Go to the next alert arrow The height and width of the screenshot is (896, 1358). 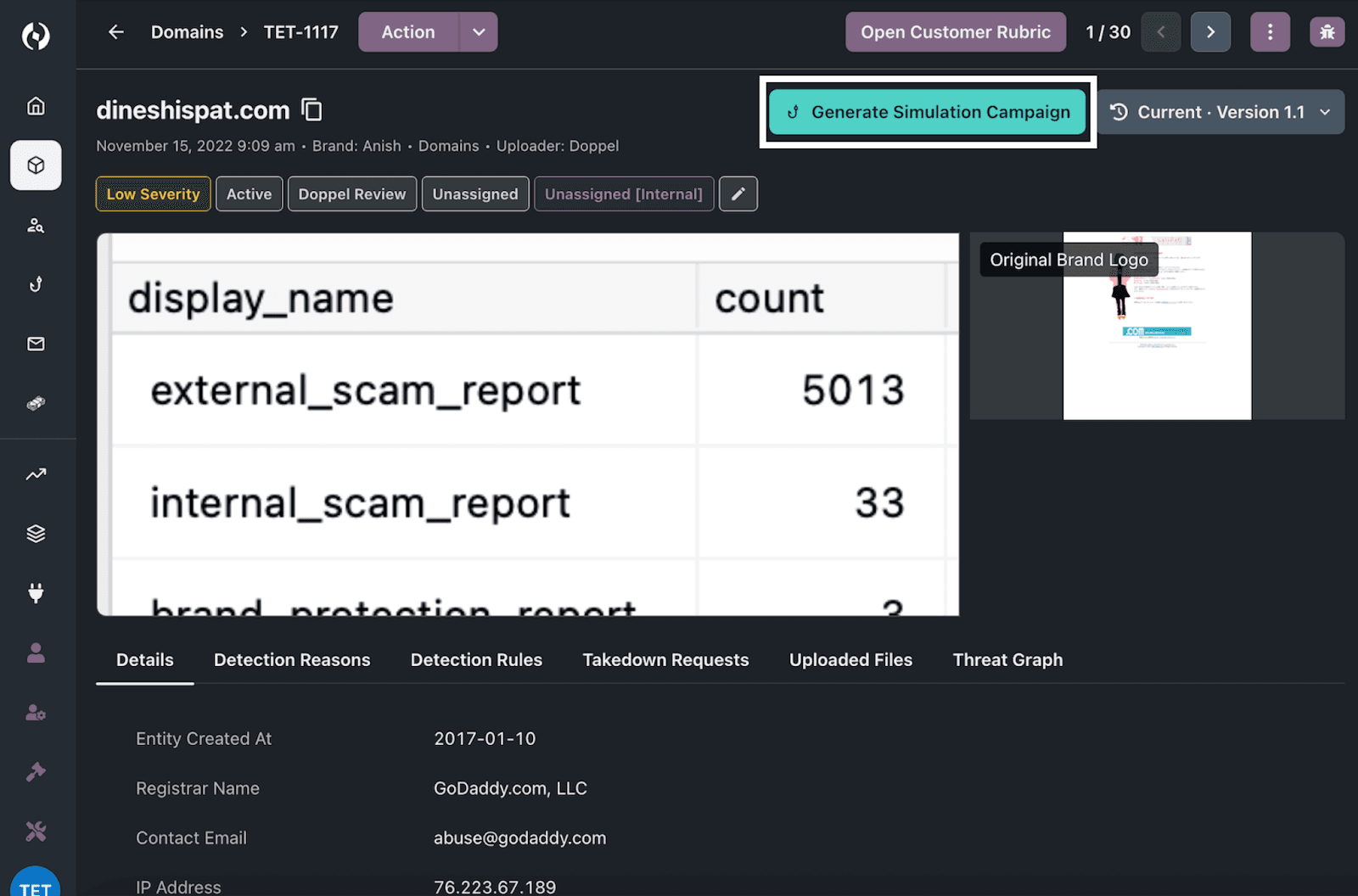[x=1210, y=32]
